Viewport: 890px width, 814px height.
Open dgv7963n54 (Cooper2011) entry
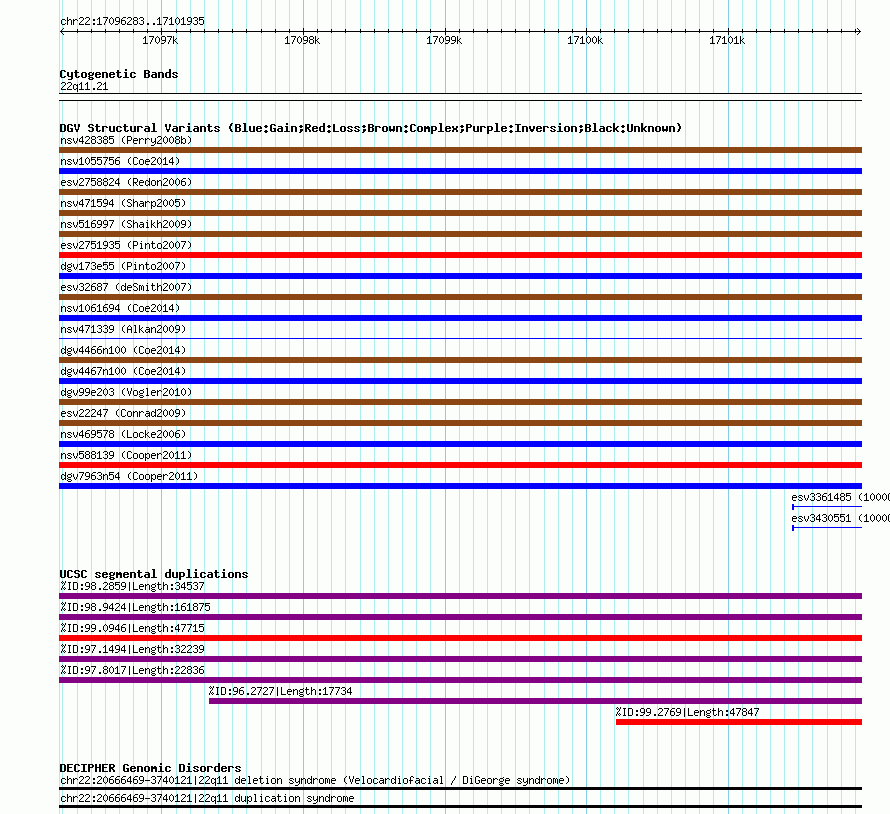click(129, 476)
